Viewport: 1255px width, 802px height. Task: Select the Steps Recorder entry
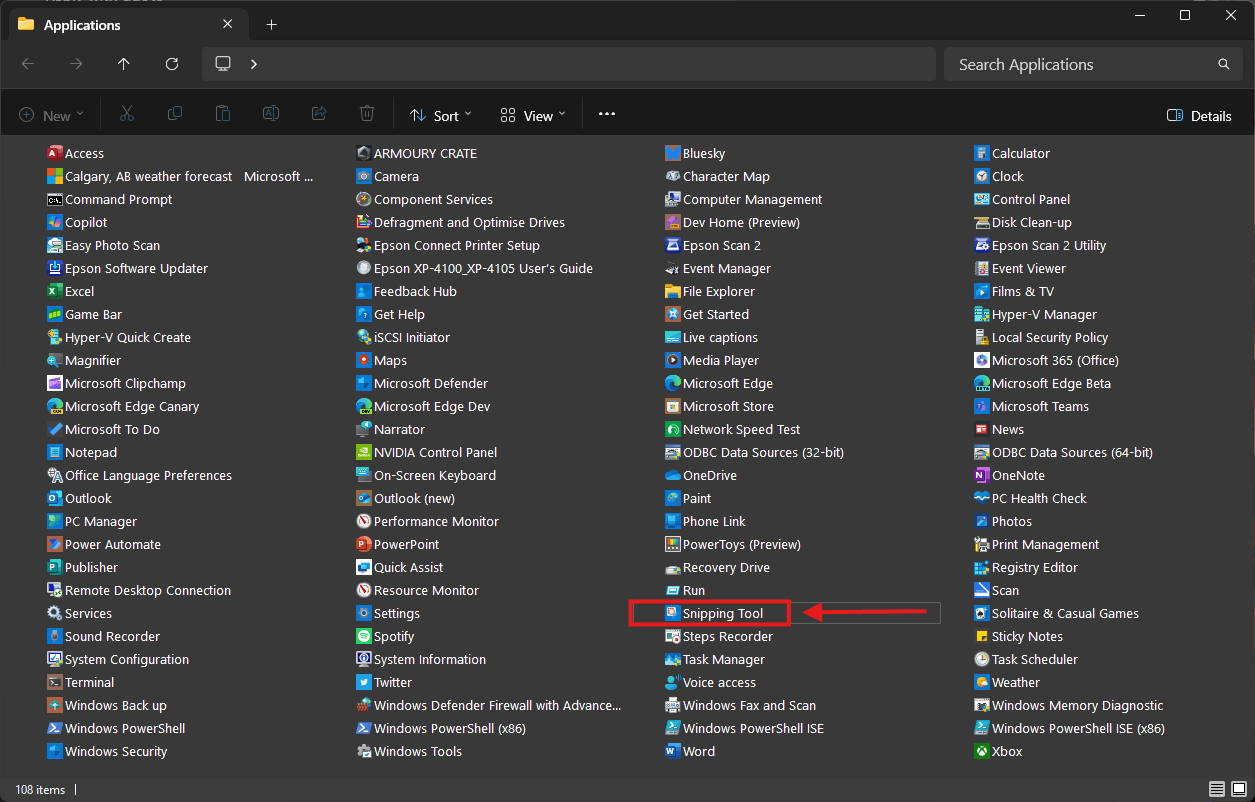click(x=720, y=636)
